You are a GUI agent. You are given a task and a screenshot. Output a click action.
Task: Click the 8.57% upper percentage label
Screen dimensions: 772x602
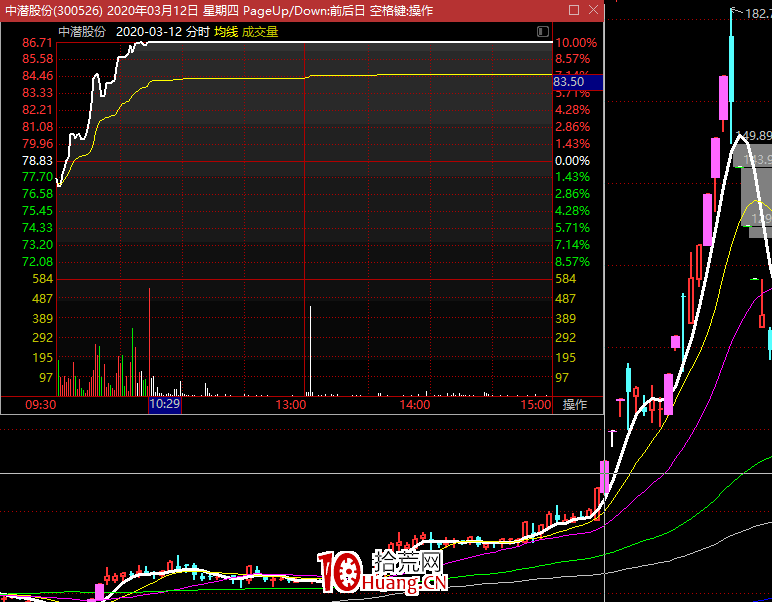tap(573, 59)
